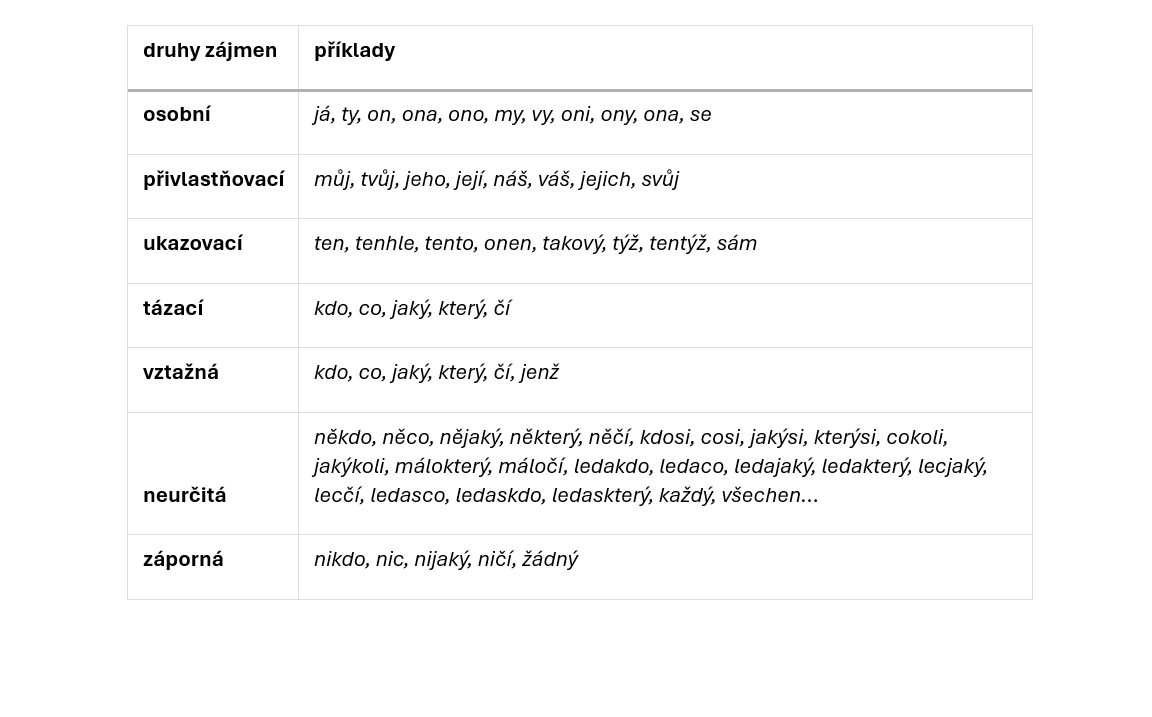Select the "osobní" row label
The width and height of the screenshot is (1152, 717).
point(177,114)
